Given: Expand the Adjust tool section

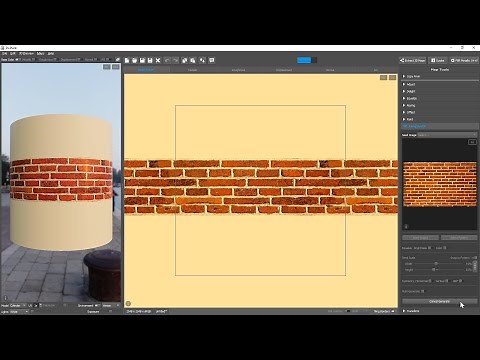Looking at the screenshot, I should (439, 84).
